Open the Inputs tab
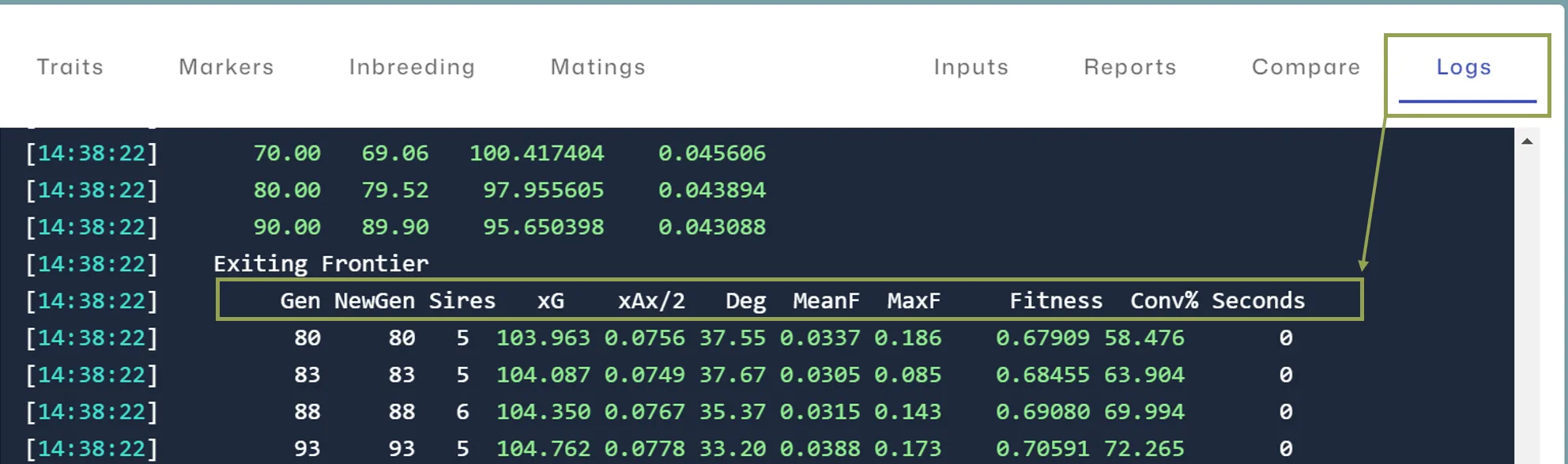The image size is (1568, 464). coord(971,67)
